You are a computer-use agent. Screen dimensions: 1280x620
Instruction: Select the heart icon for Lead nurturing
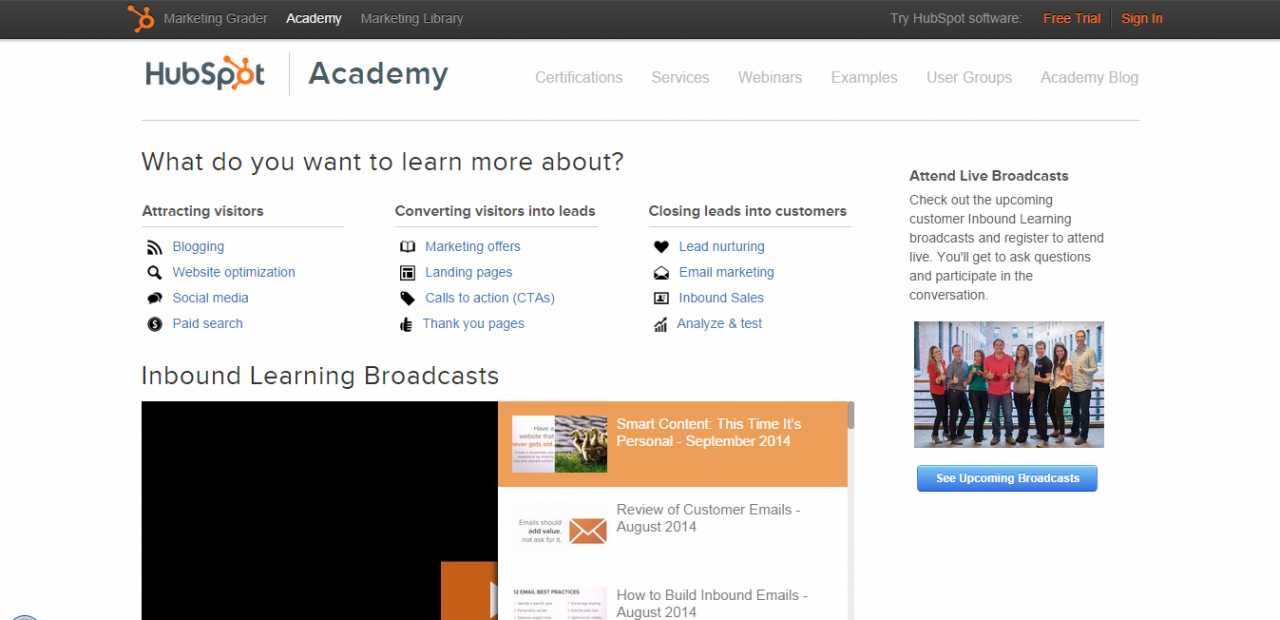point(661,246)
